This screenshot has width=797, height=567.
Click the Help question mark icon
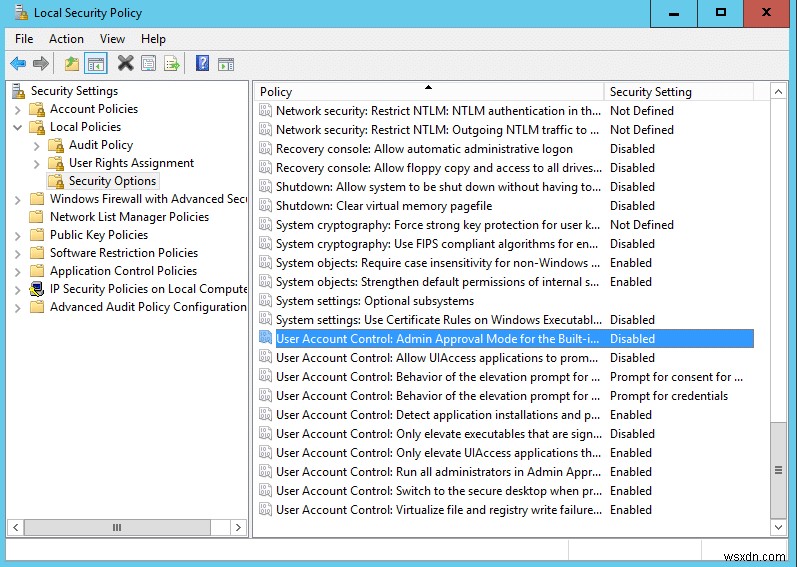[202, 64]
